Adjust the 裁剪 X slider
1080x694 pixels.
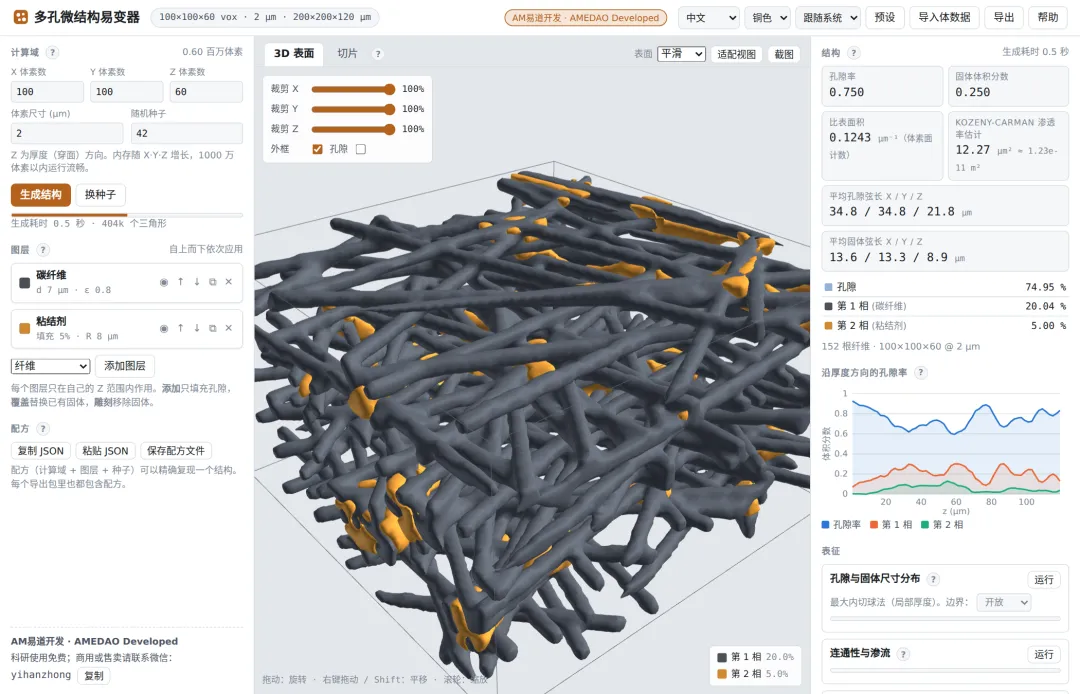[x=353, y=89]
